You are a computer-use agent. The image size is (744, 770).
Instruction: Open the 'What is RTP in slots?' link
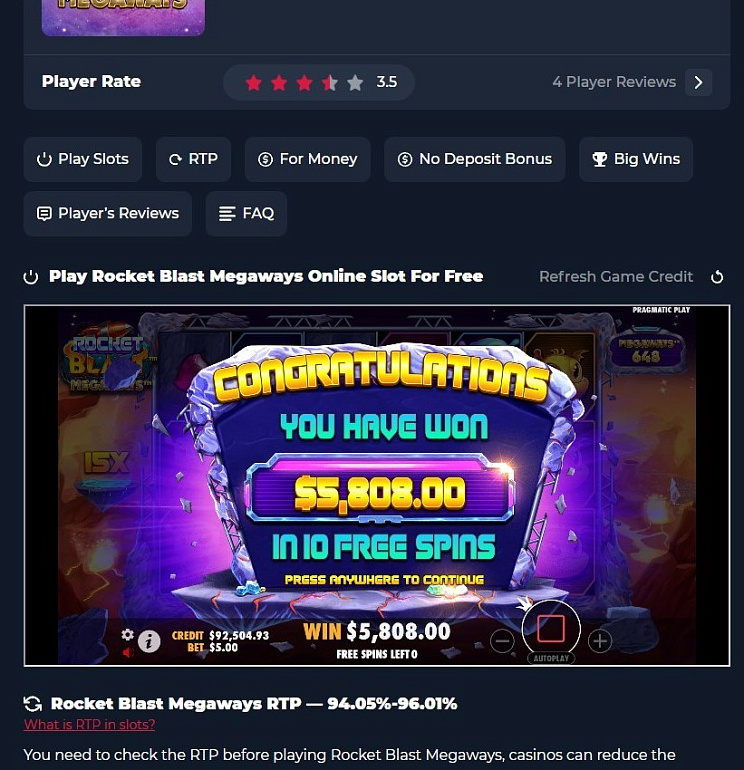[89, 724]
